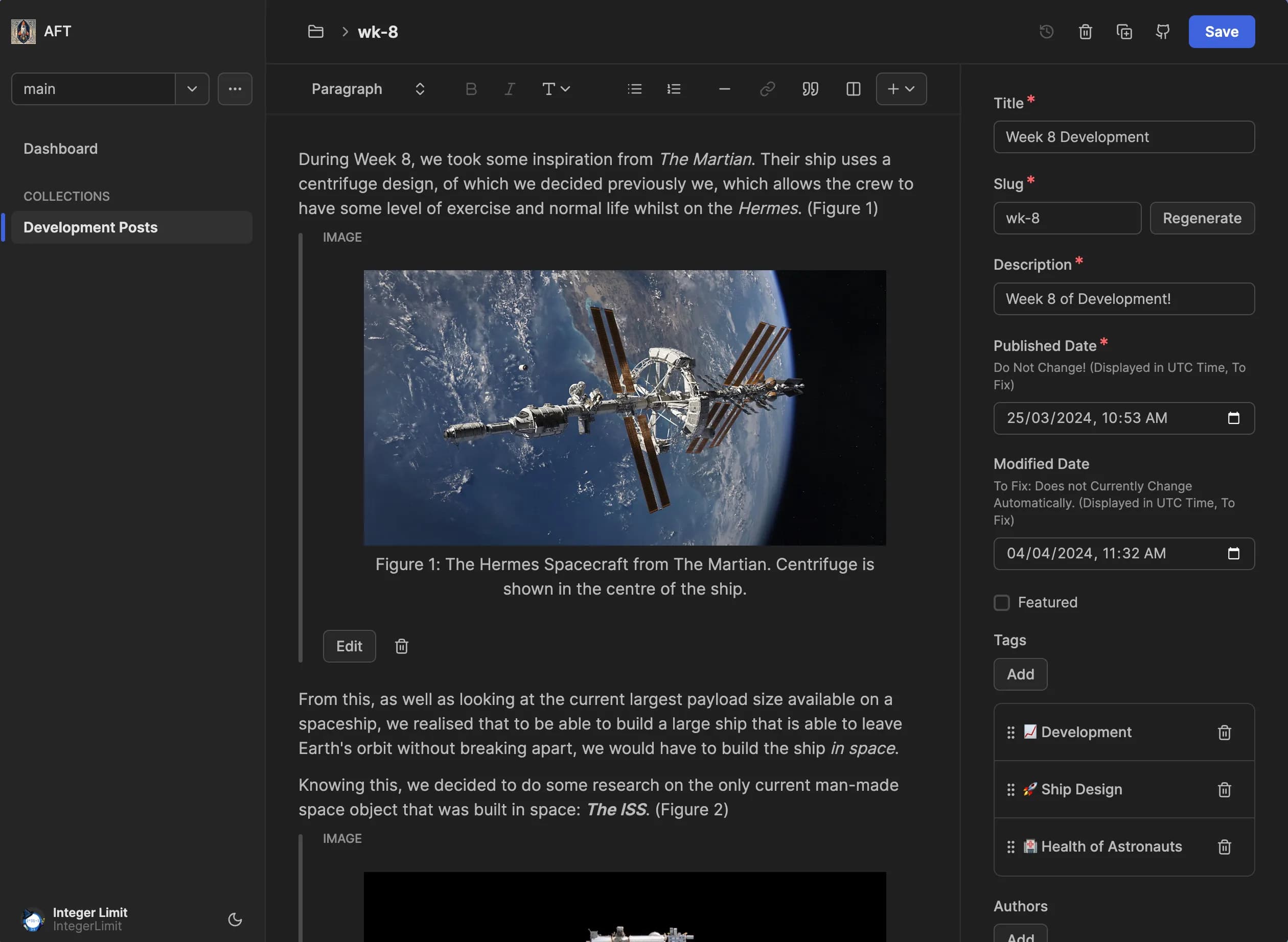
Task: Toggle the Featured checkbox
Action: tap(1001, 602)
